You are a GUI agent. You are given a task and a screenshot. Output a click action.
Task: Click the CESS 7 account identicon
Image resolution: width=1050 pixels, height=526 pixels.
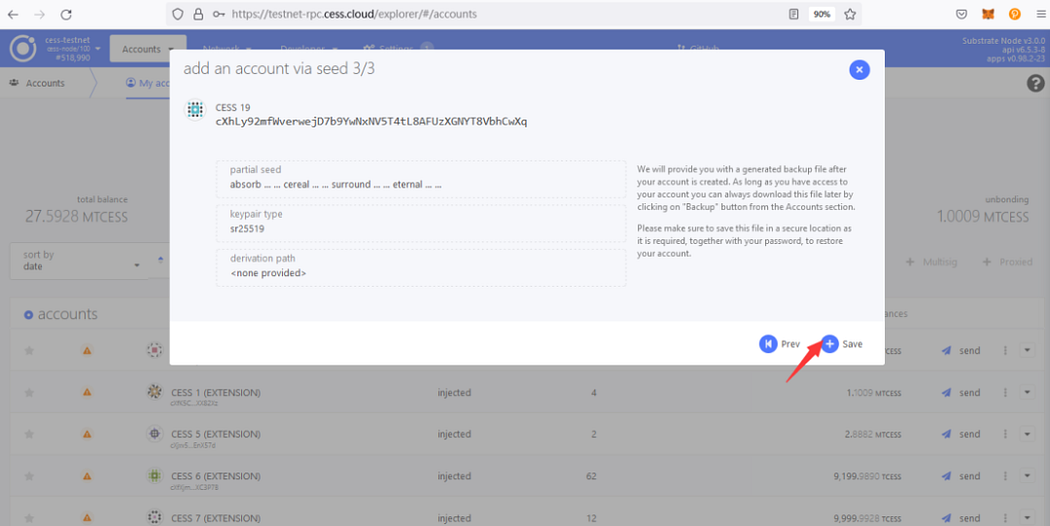point(155,517)
